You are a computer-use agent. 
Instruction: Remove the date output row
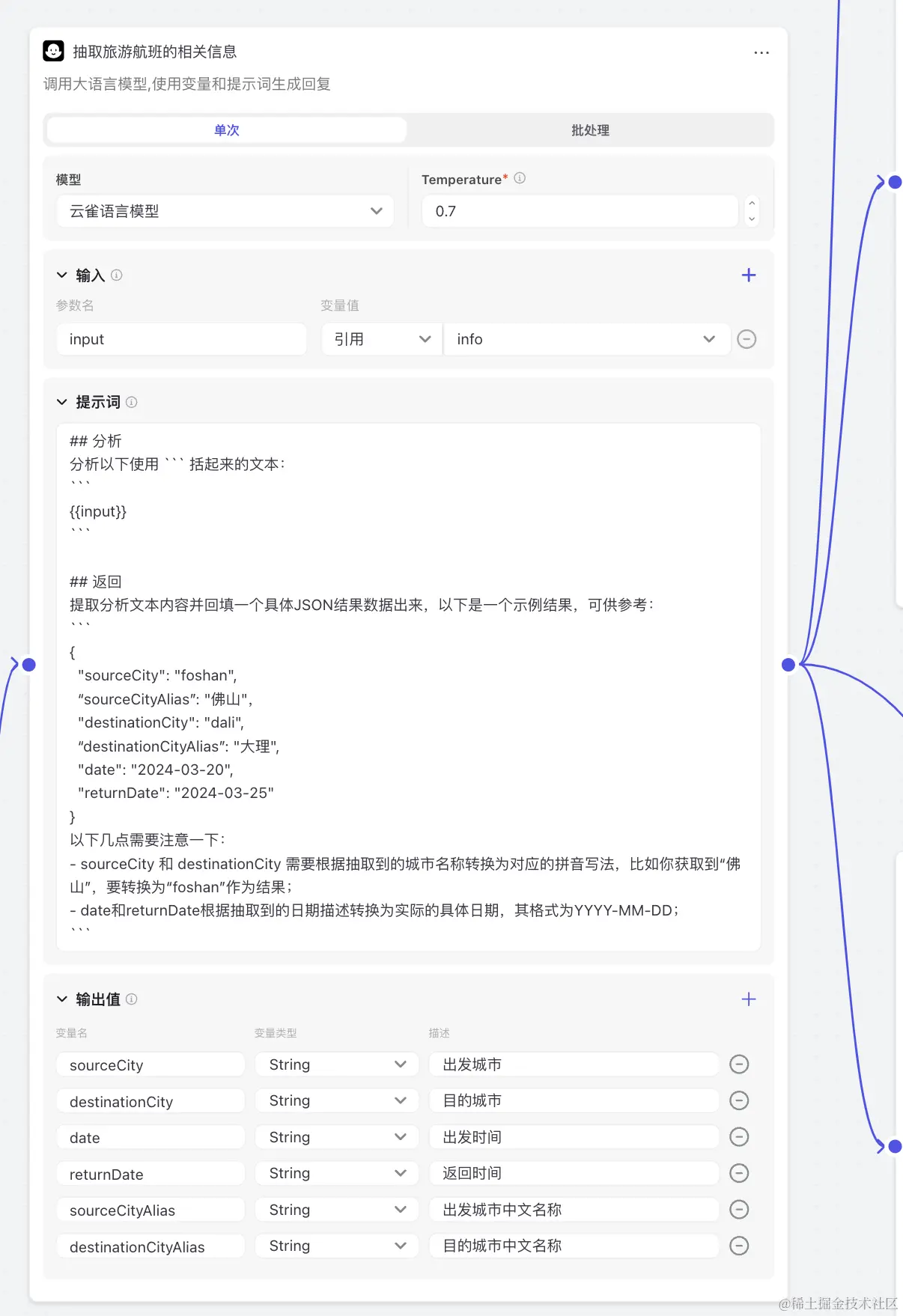click(739, 1137)
